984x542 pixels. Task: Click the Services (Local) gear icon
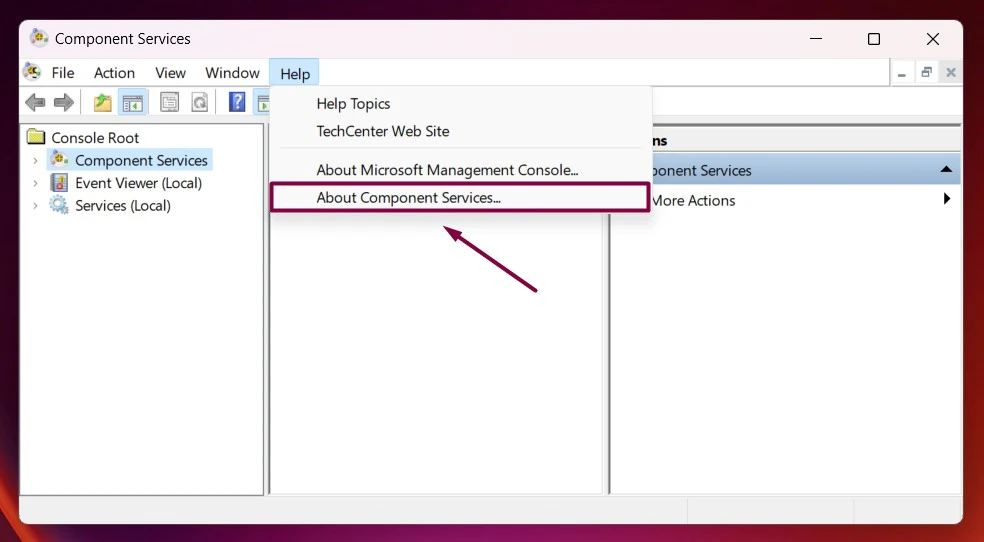pos(59,205)
